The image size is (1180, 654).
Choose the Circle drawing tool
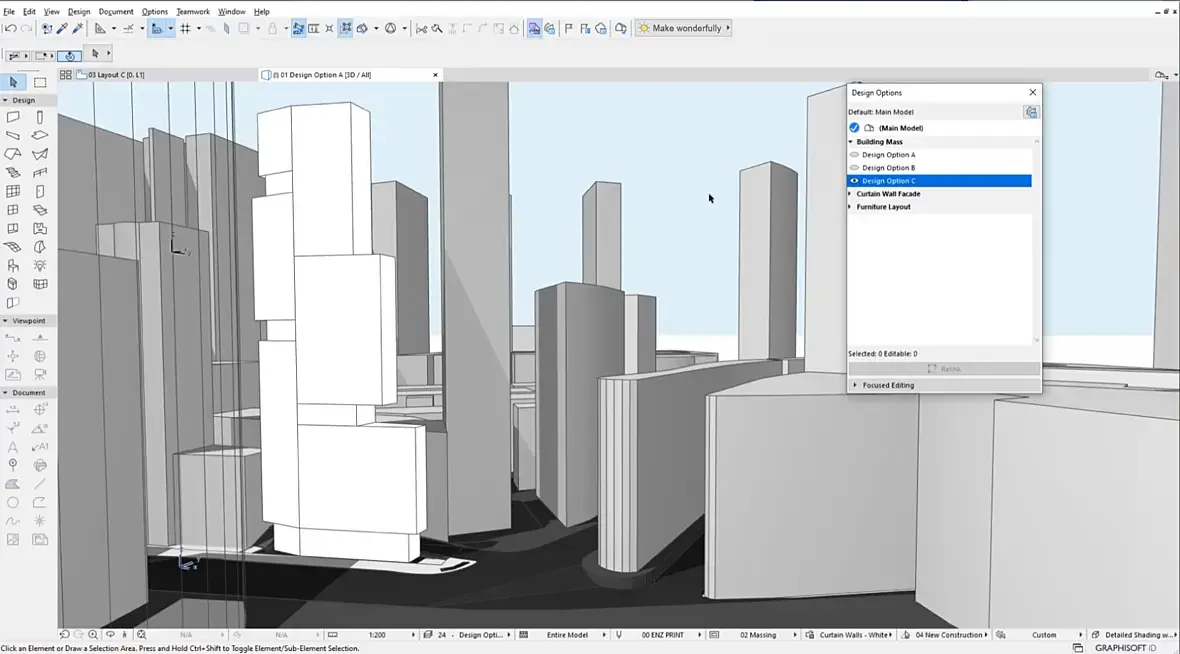(13, 502)
